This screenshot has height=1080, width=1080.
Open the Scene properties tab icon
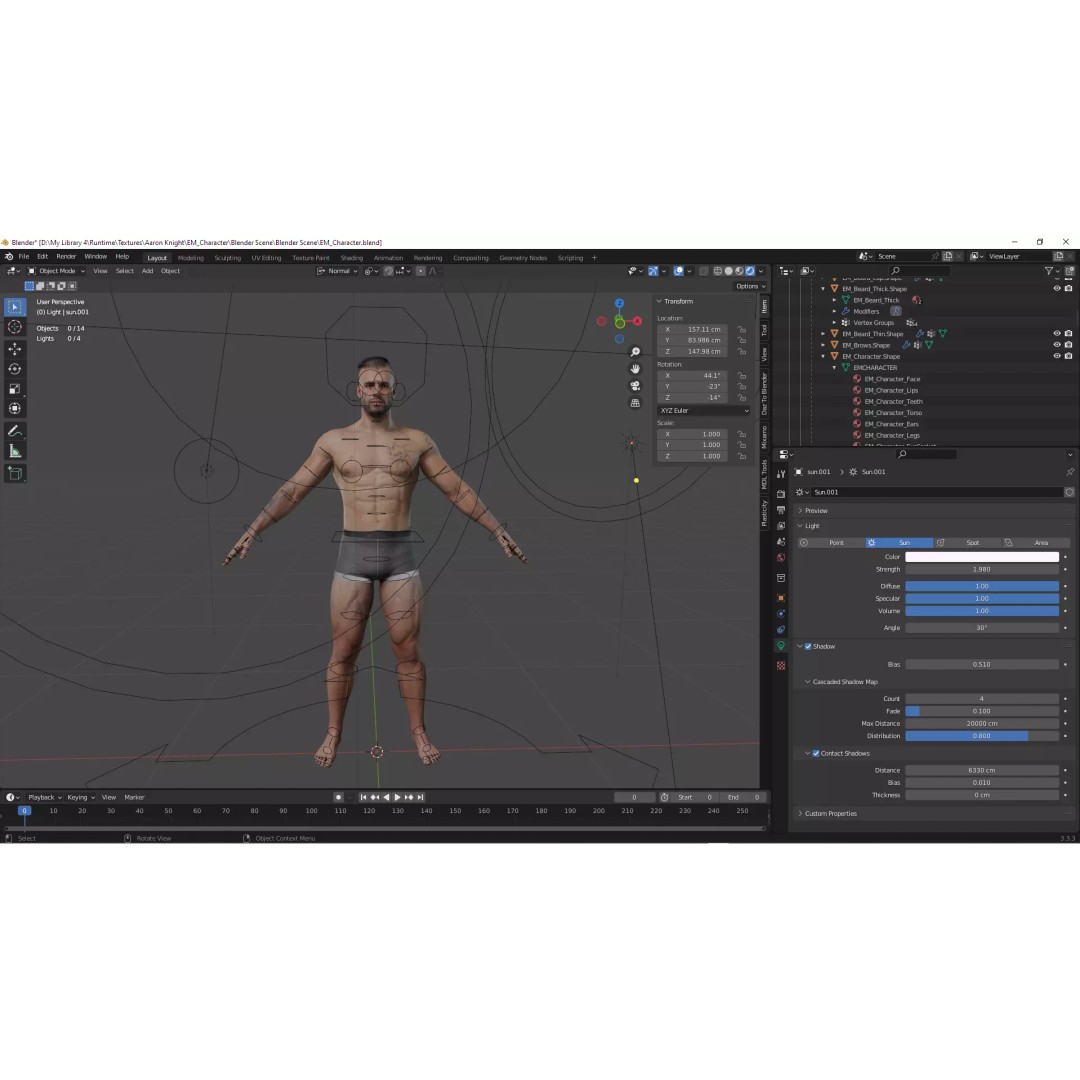[781, 542]
